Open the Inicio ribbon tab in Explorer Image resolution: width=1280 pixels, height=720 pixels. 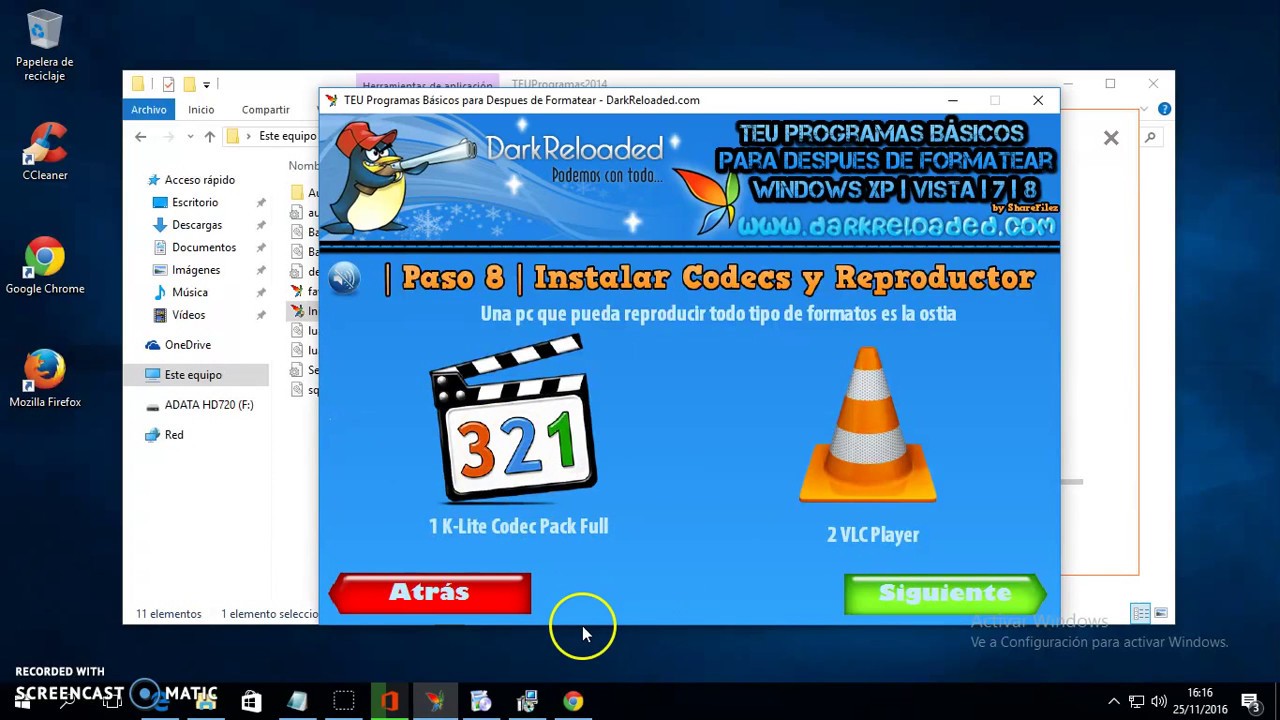click(201, 110)
